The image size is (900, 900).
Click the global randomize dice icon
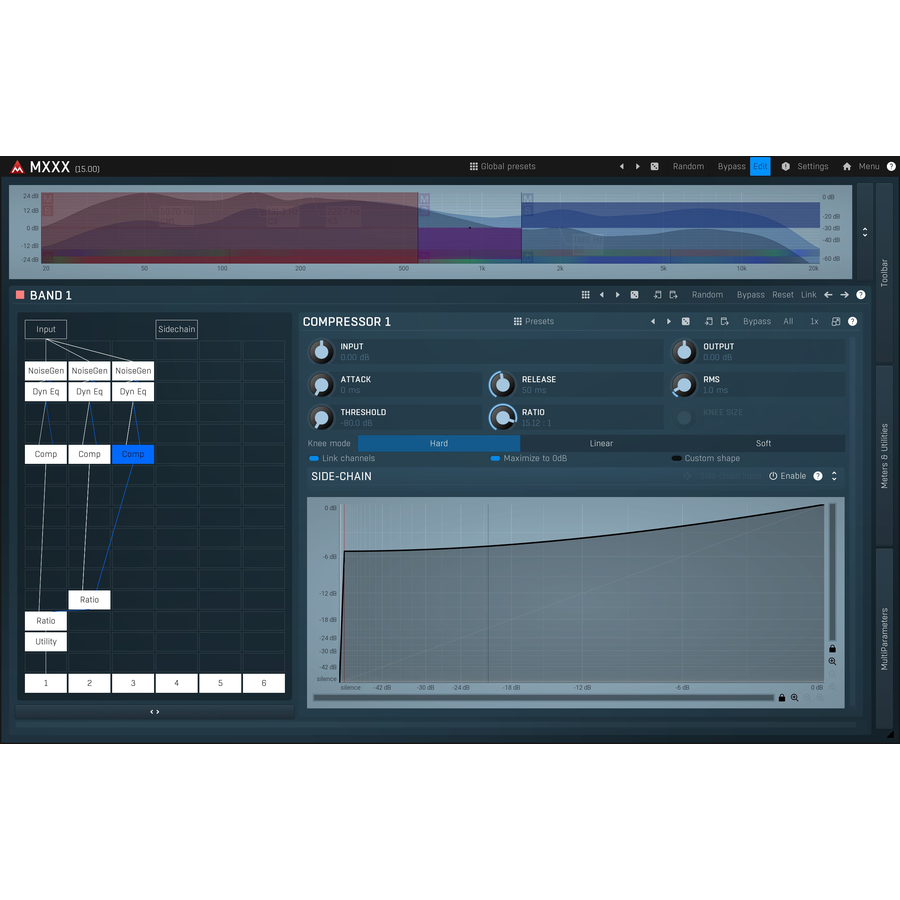[x=654, y=167]
